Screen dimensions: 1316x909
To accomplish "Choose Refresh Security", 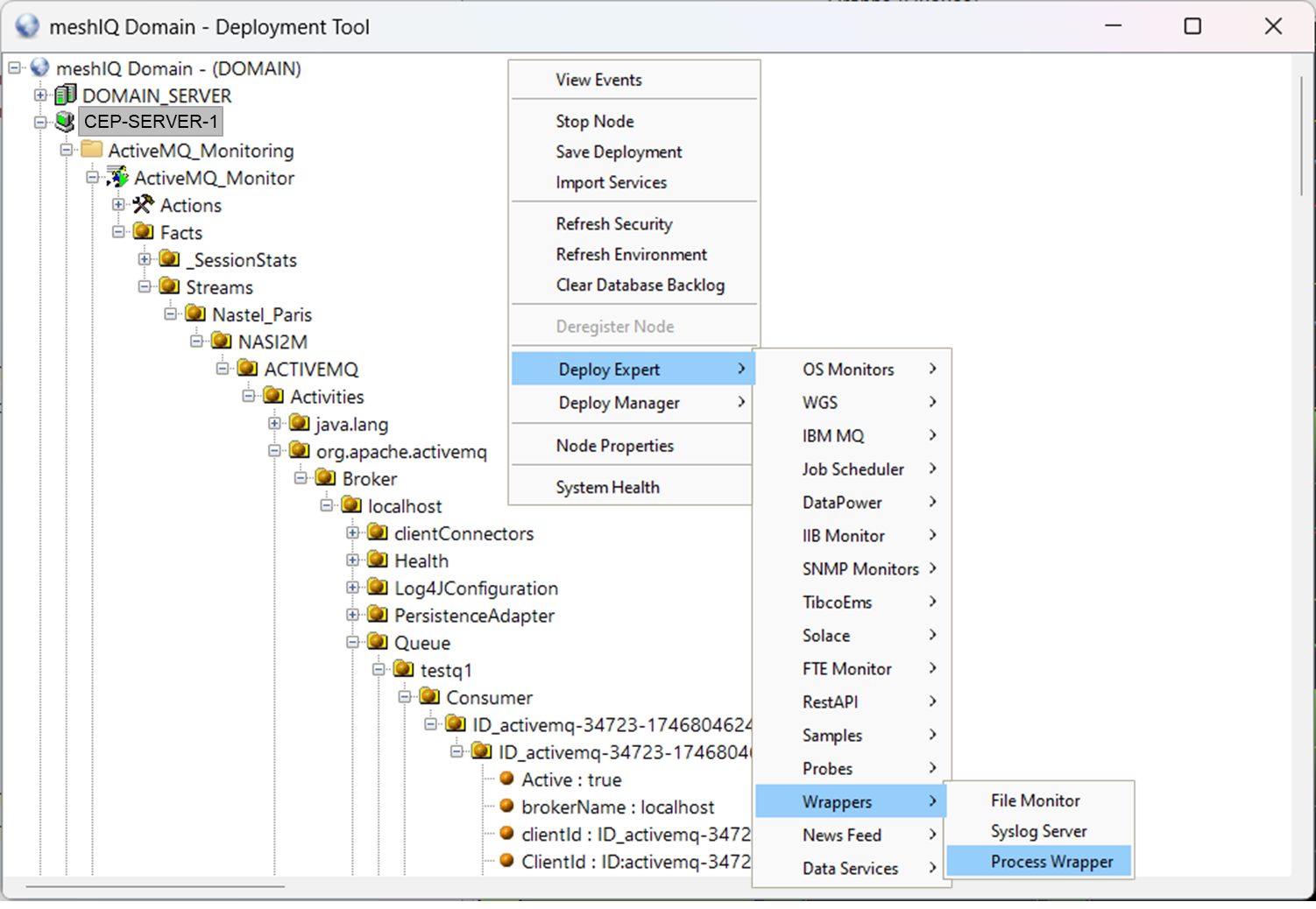I will click(634, 224).
